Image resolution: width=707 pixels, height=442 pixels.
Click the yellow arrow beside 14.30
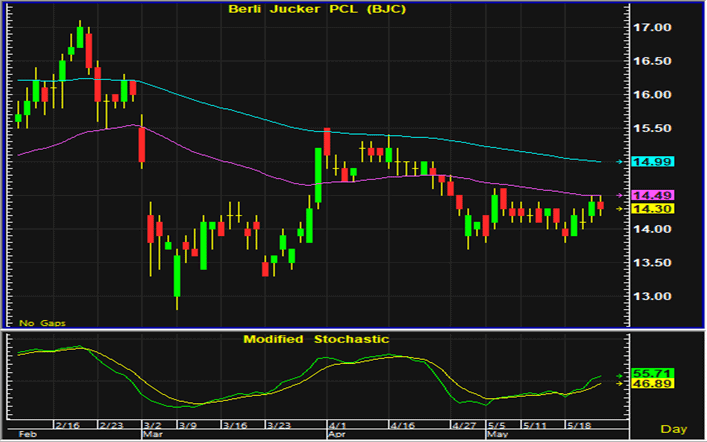[620, 209]
